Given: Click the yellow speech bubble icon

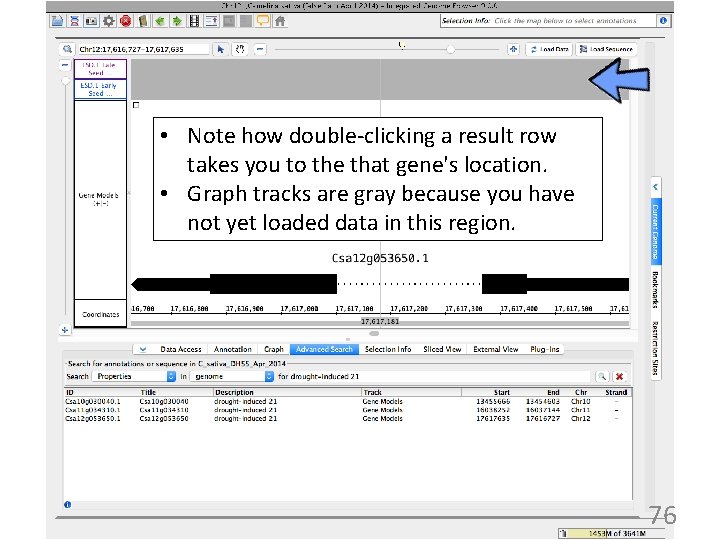Looking at the screenshot, I should click(x=263, y=21).
